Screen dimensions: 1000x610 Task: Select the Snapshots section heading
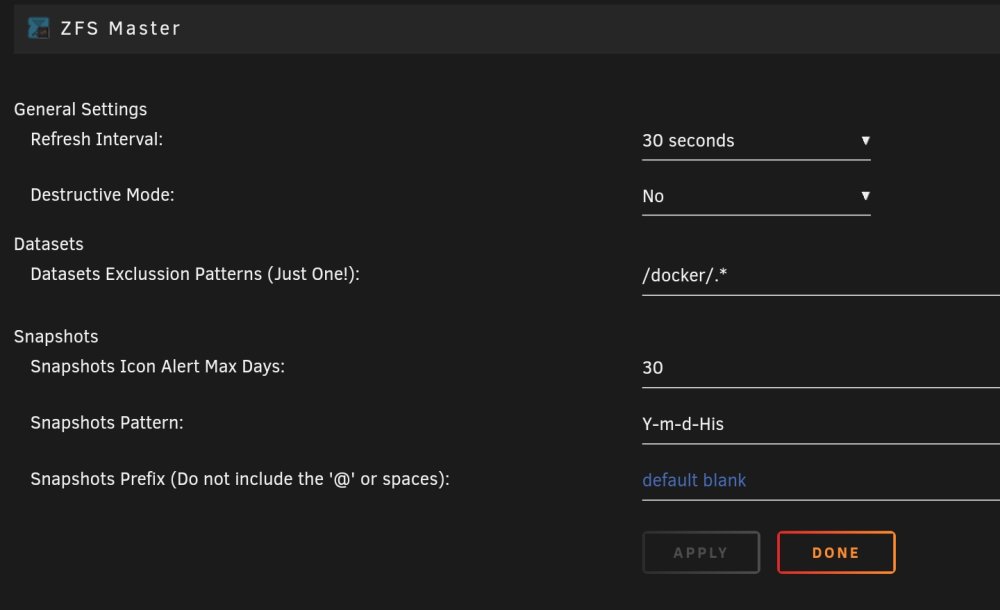(x=56, y=337)
